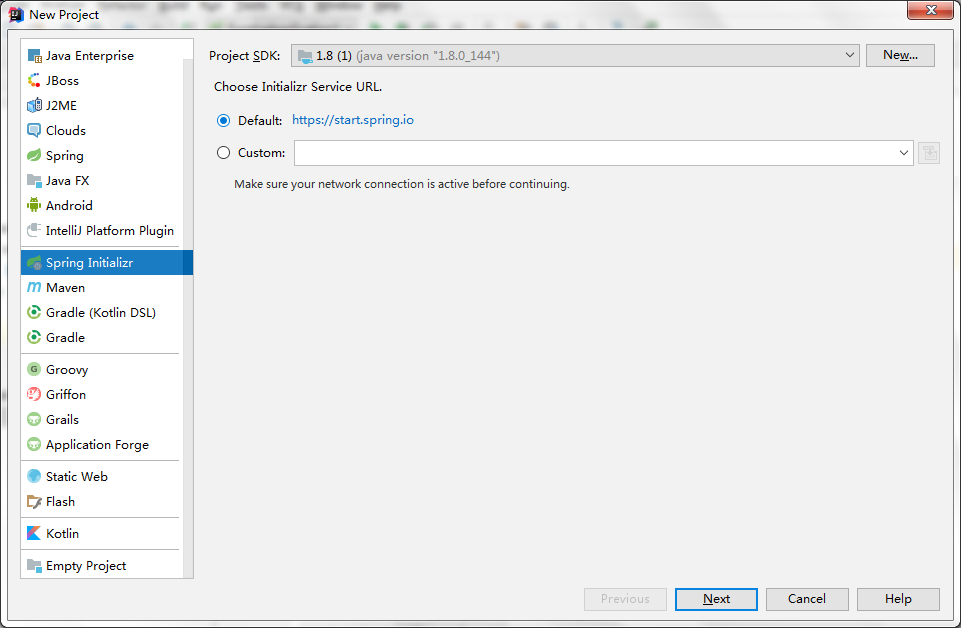Image resolution: width=961 pixels, height=628 pixels.
Task: Click the Android robot icon
Action: coord(34,205)
